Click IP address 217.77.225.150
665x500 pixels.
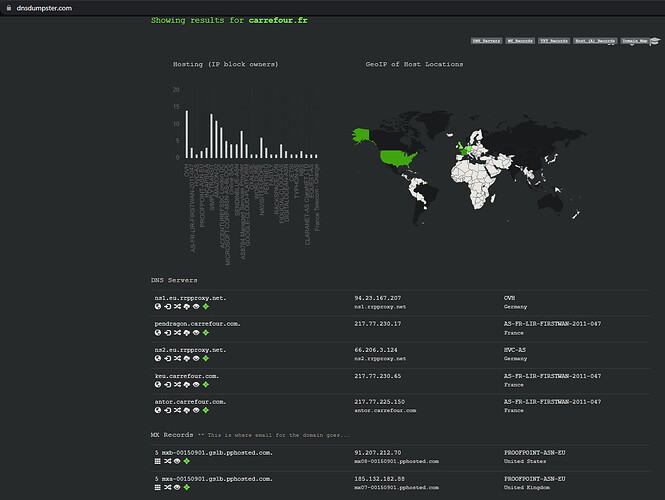point(380,402)
